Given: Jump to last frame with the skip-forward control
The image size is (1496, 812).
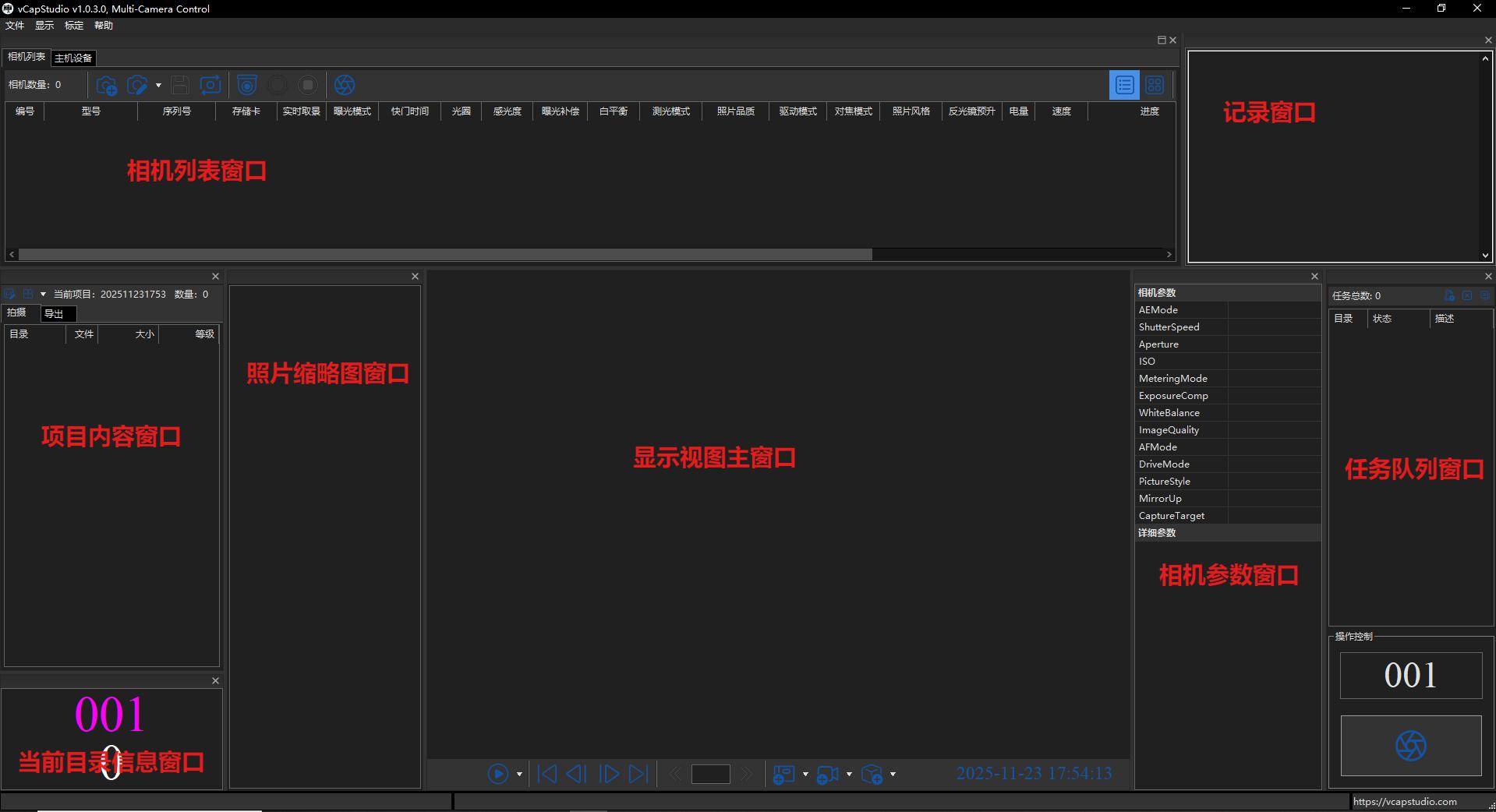Looking at the screenshot, I should (x=638, y=774).
